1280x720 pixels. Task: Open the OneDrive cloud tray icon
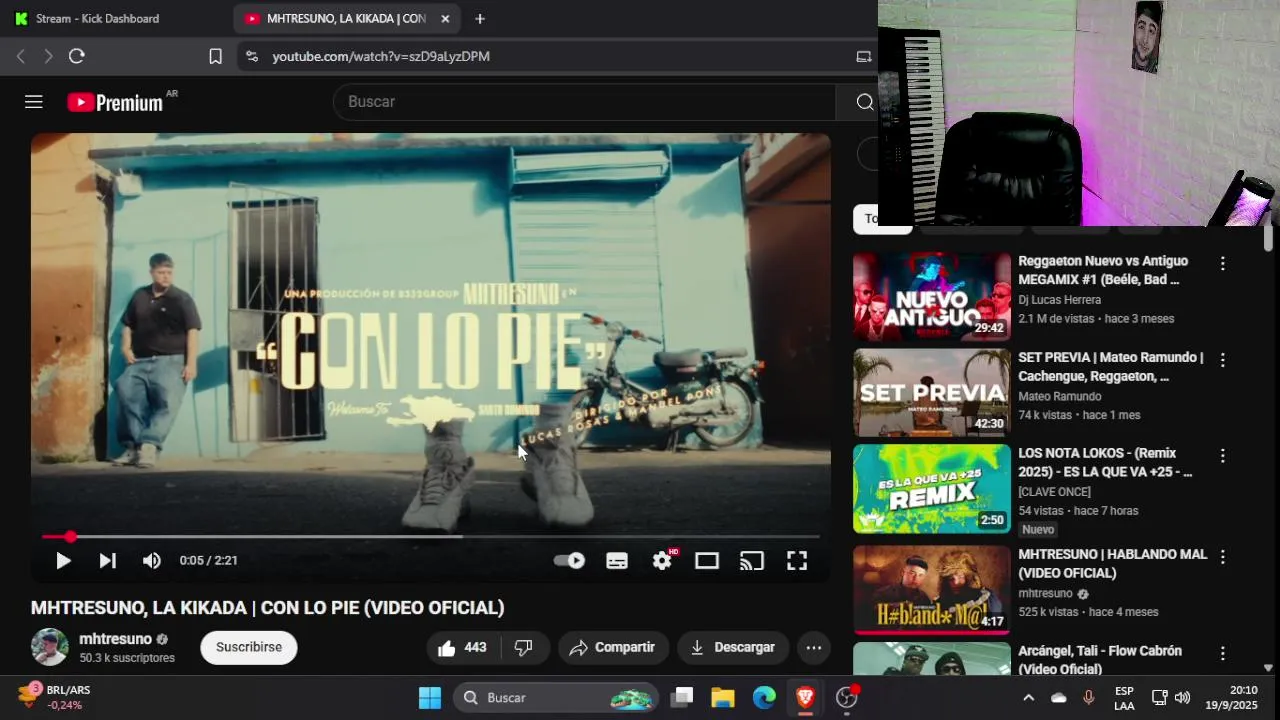(x=1059, y=698)
